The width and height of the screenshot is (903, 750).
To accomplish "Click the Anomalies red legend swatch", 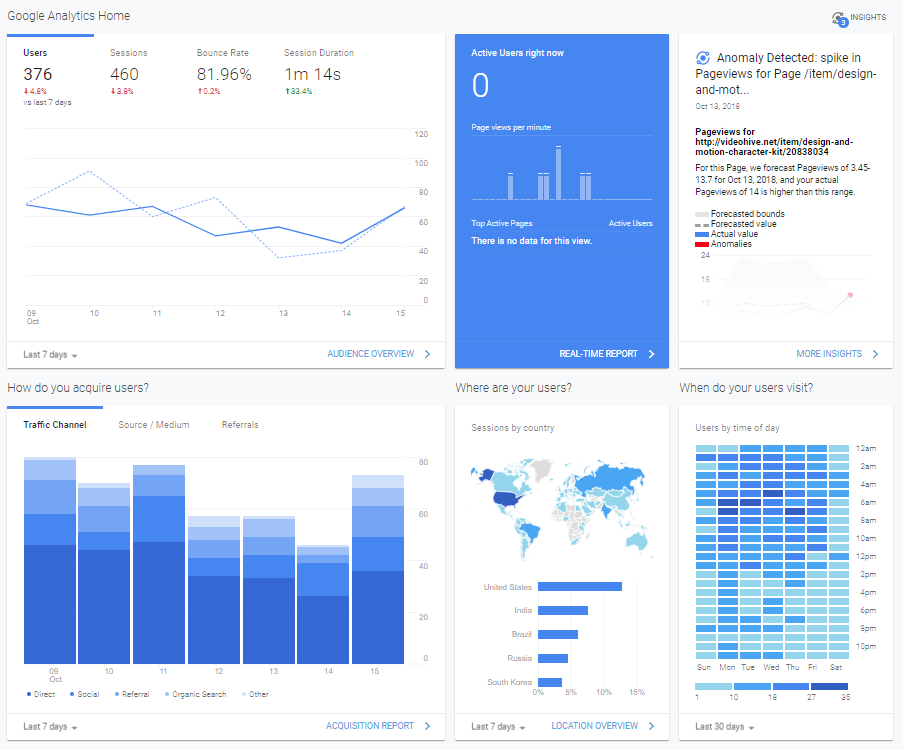I will [701, 245].
